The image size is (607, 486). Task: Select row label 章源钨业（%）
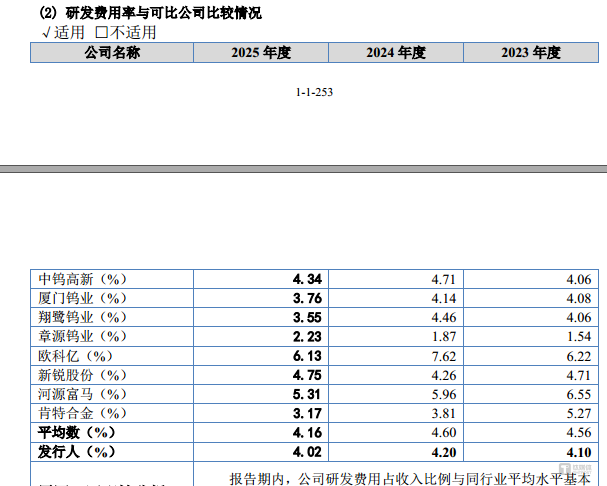click(x=82, y=336)
